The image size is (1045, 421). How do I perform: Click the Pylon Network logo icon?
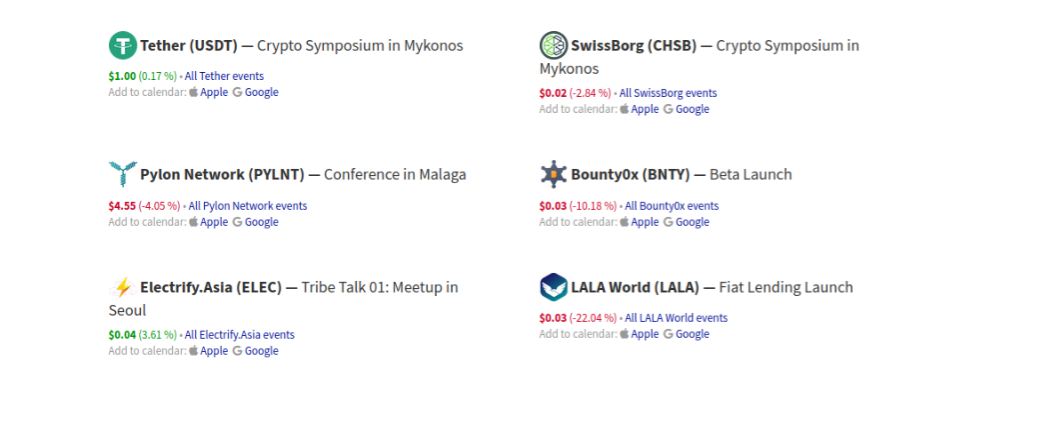[x=122, y=174]
